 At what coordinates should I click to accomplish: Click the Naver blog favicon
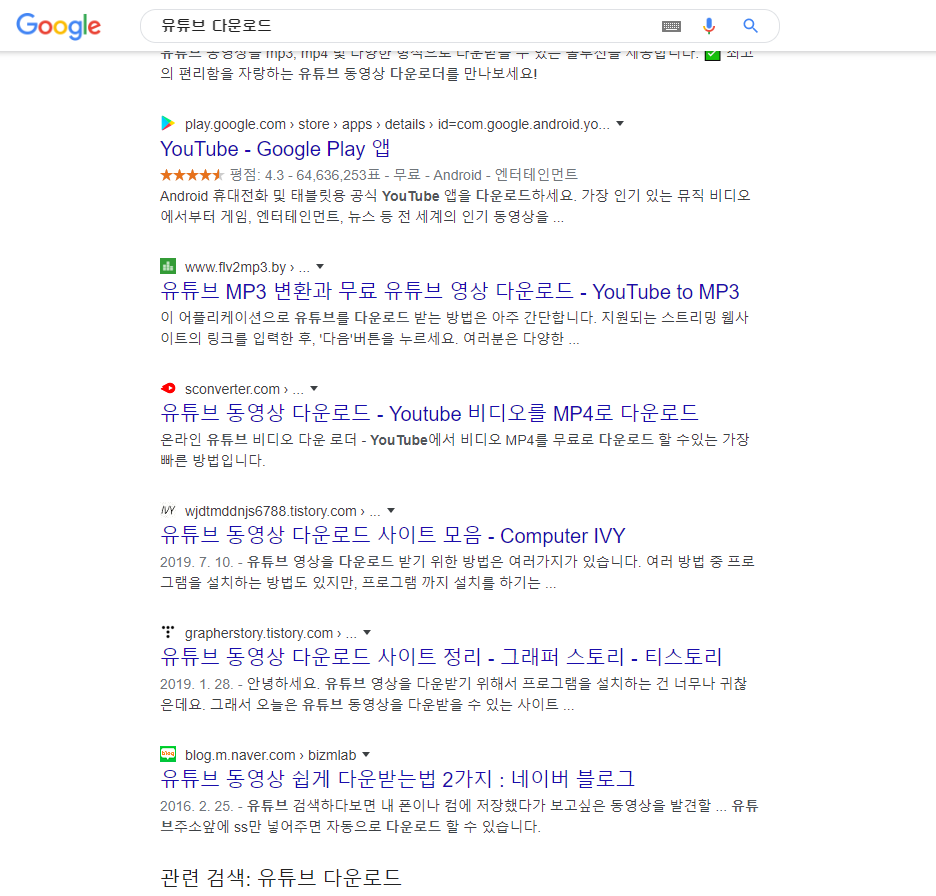(168, 754)
